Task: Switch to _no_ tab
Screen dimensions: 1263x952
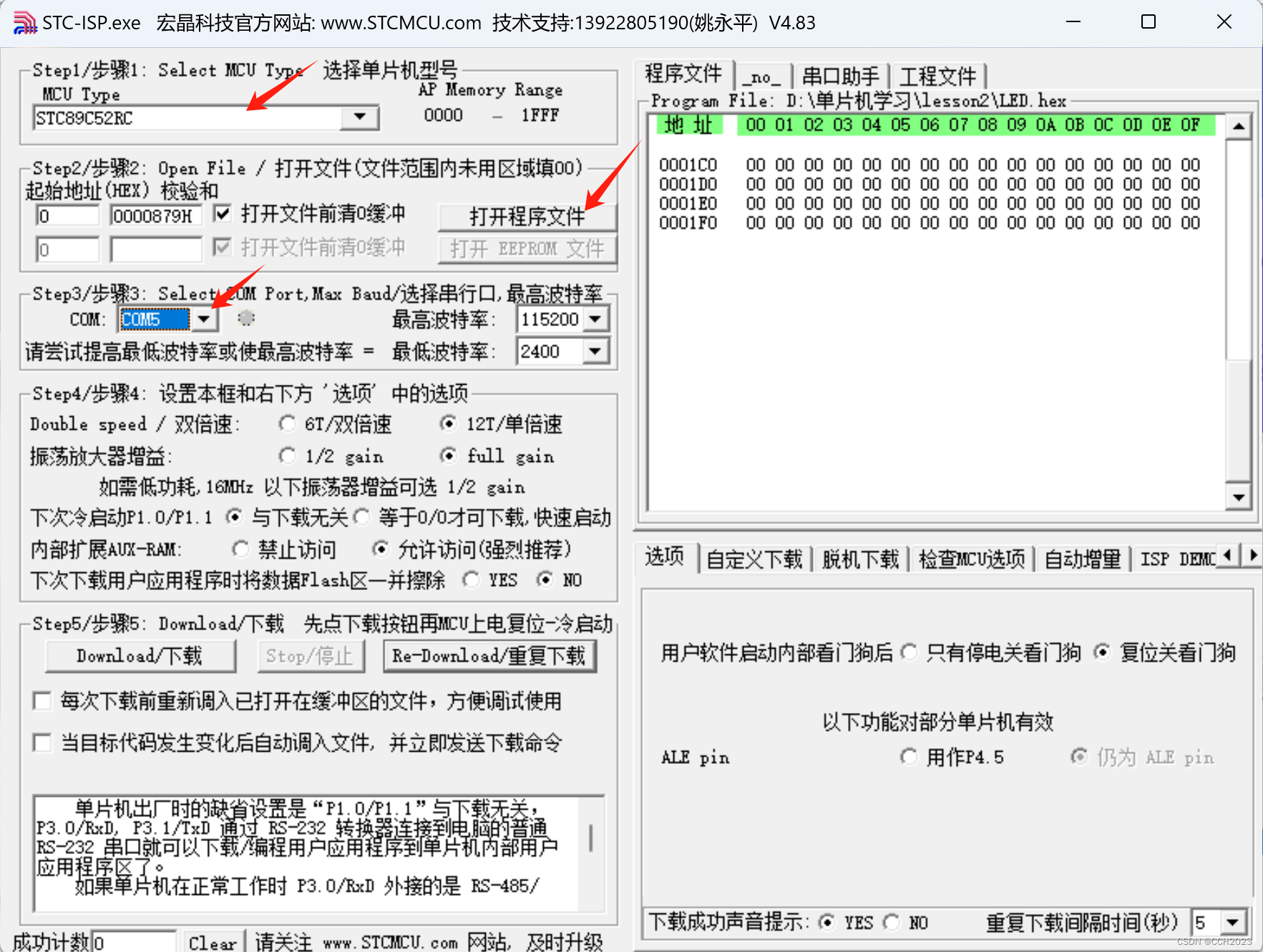Action: tap(763, 77)
